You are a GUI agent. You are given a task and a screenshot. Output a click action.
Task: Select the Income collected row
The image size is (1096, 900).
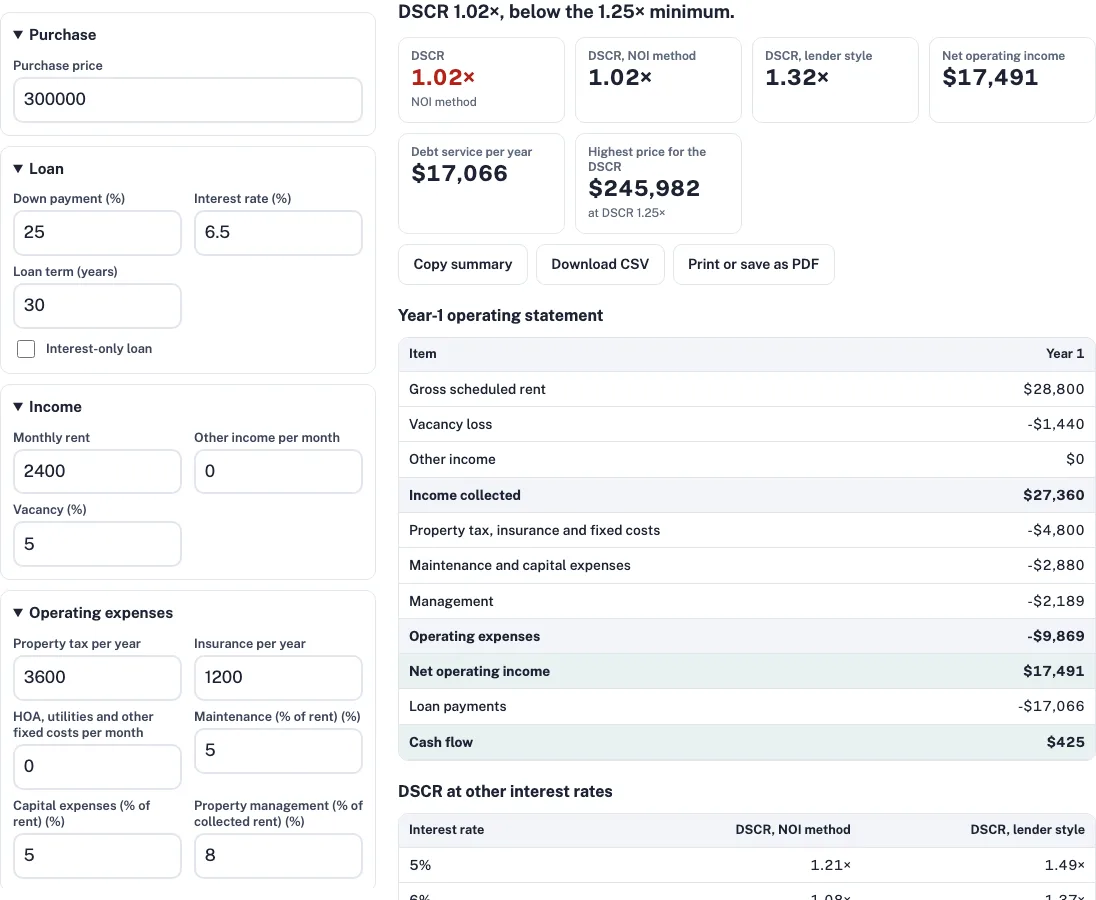(x=747, y=495)
